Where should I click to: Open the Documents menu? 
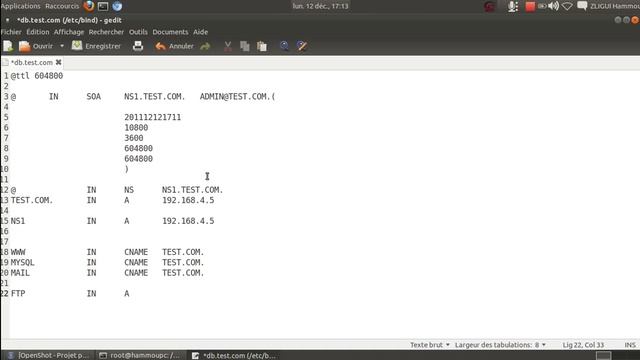(x=170, y=32)
